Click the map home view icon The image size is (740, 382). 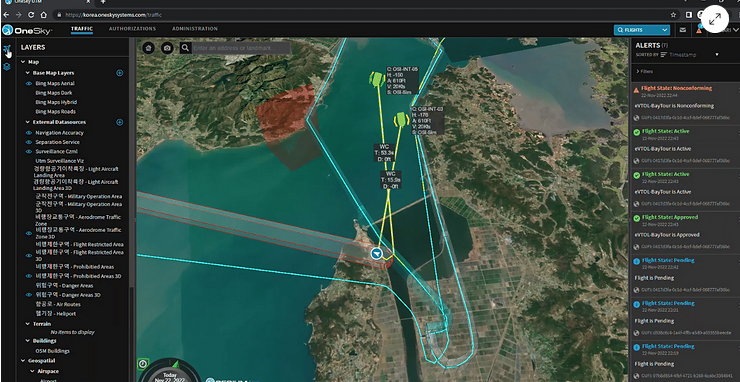click(149, 48)
